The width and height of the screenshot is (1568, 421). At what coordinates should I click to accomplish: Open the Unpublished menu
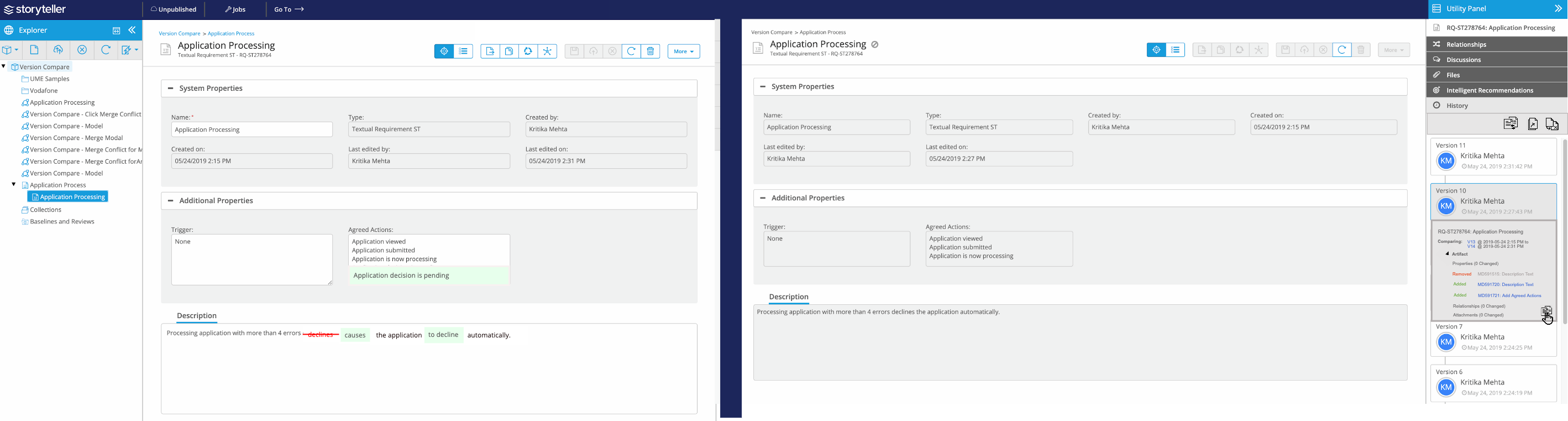pyautogui.click(x=174, y=9)
